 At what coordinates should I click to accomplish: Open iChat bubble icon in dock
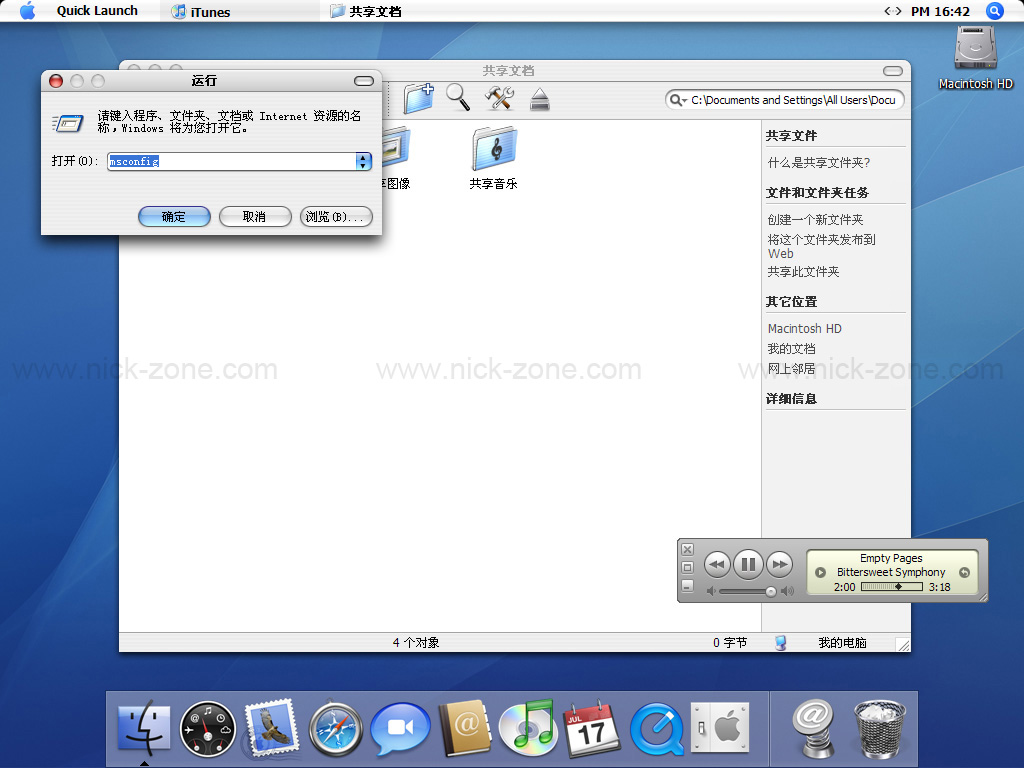click(400, 729)
